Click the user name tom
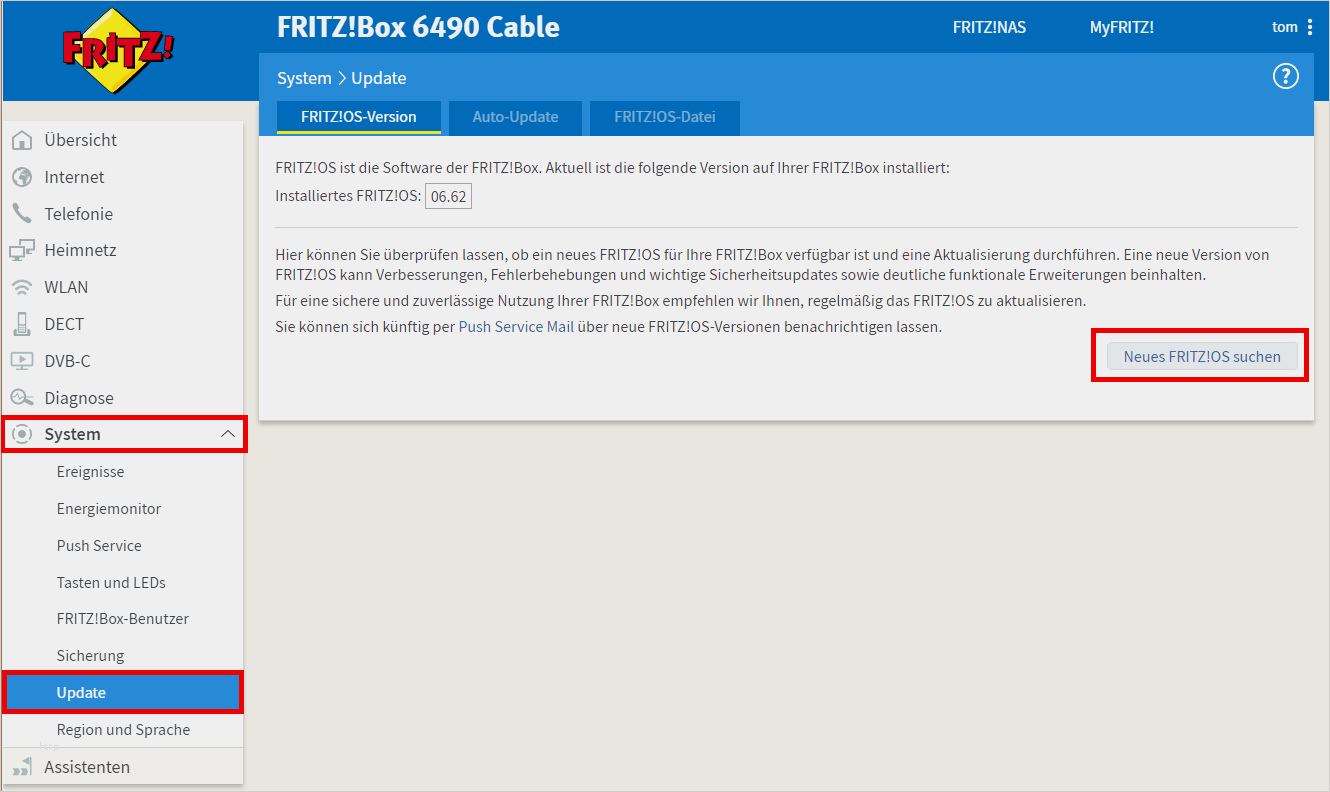This screenshot has height=792, width=1330. pyautogui.click(x=1284, y=28)
